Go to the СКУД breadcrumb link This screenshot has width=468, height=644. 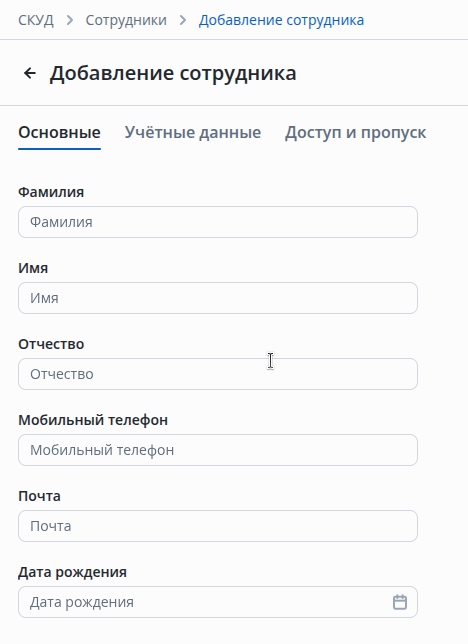36,20
